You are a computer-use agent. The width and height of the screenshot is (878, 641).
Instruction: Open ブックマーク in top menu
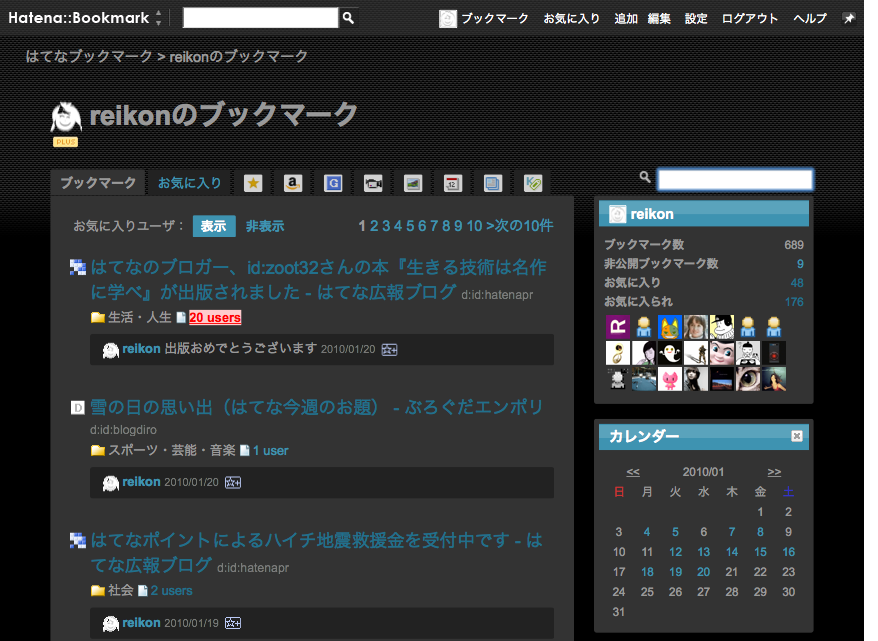(495, 18)
